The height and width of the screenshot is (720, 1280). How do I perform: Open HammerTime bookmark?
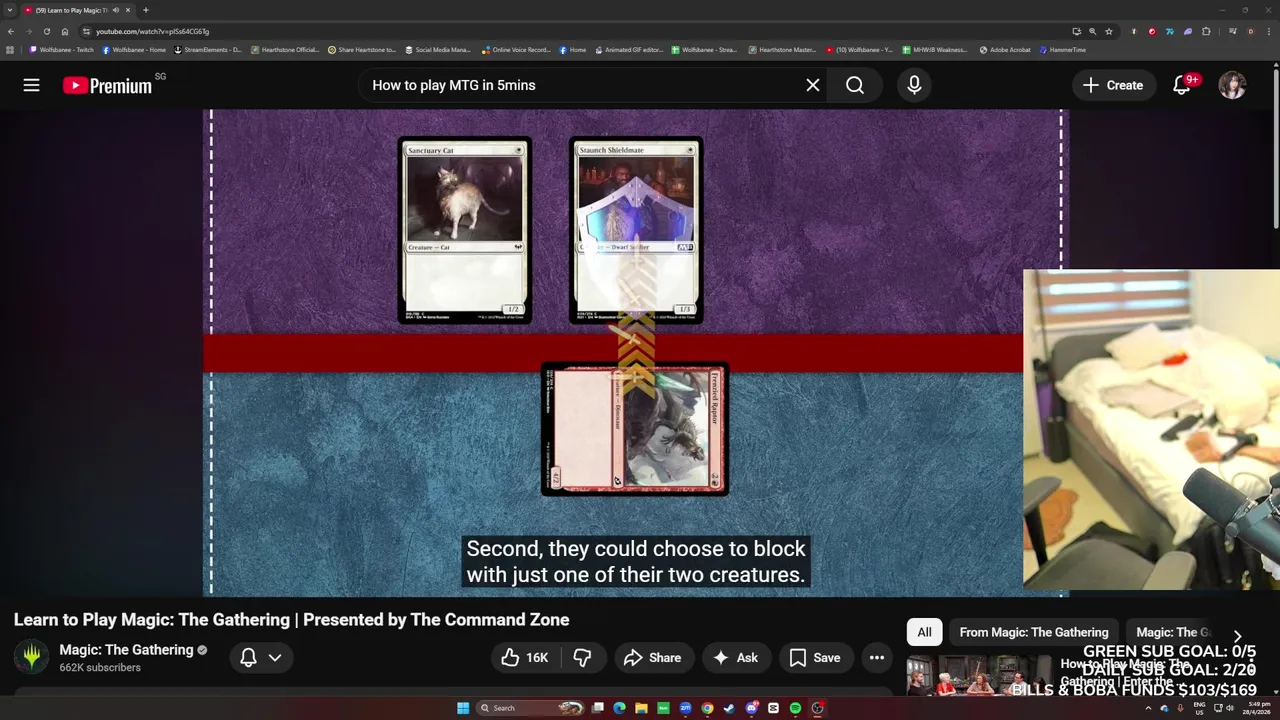click(x=1063, y=49)
